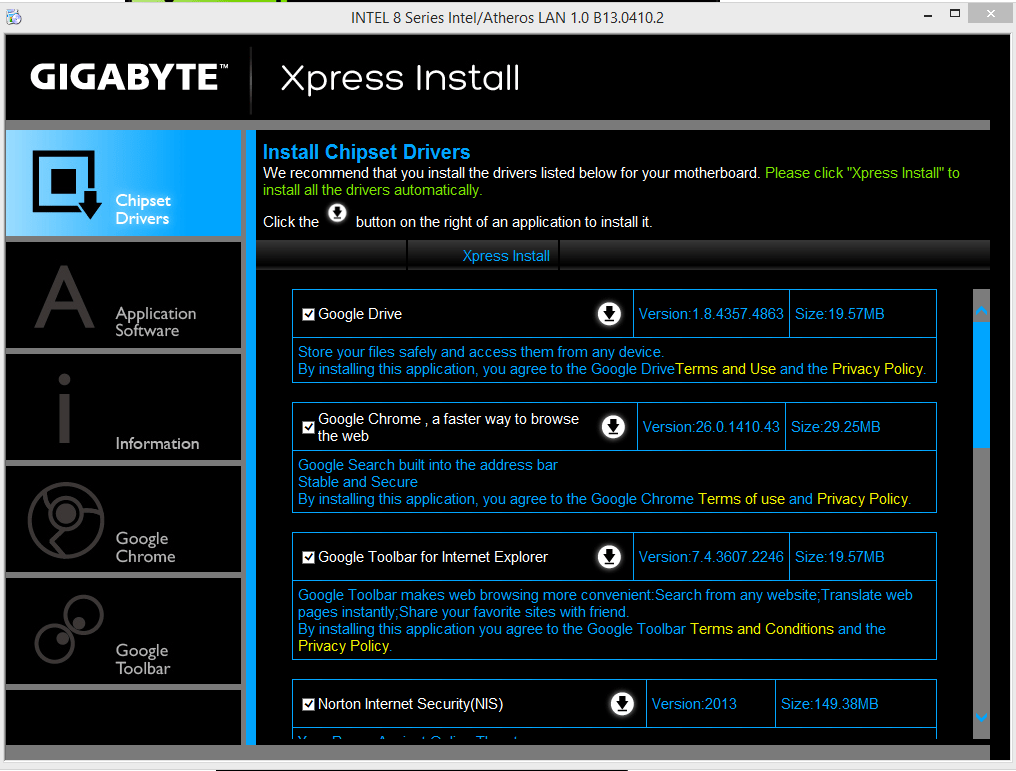Click 'Google Search built into the address bar'
Image resolution: width=1016 pixels, height=771 pixels.
[x=428, y=465]
